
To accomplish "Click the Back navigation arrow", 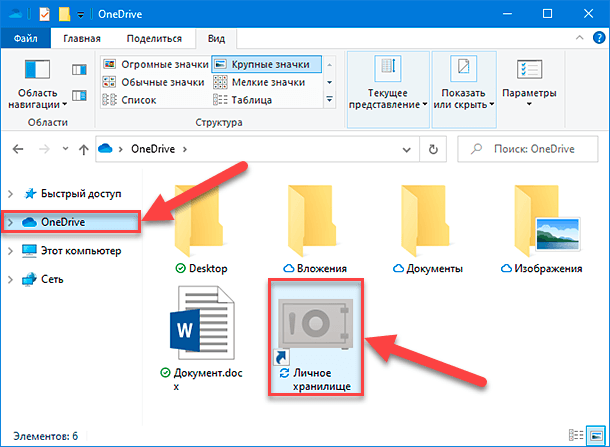I will pyautogui.click(x=18, y=149).
